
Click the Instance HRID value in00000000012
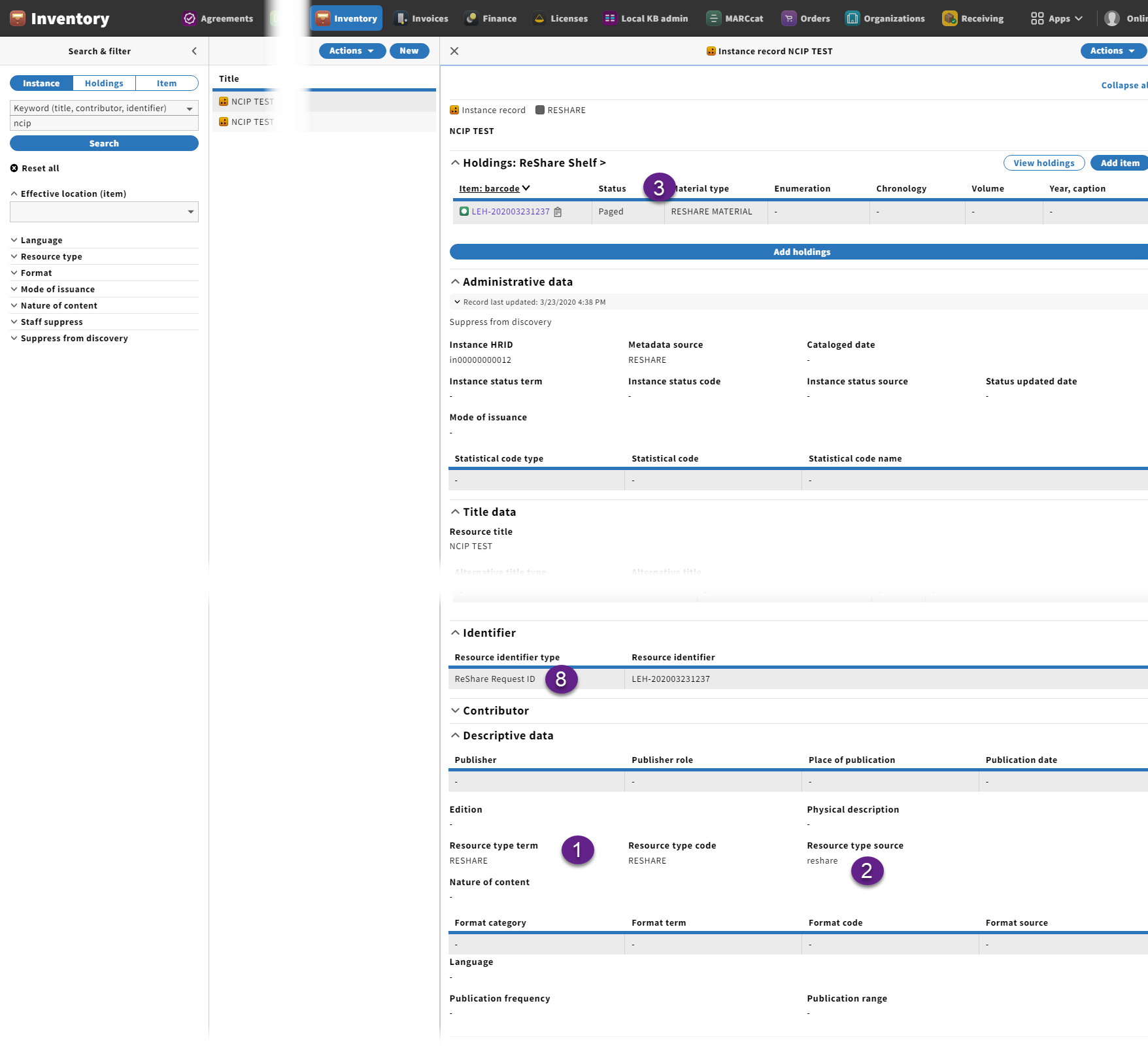click(481, 360)
